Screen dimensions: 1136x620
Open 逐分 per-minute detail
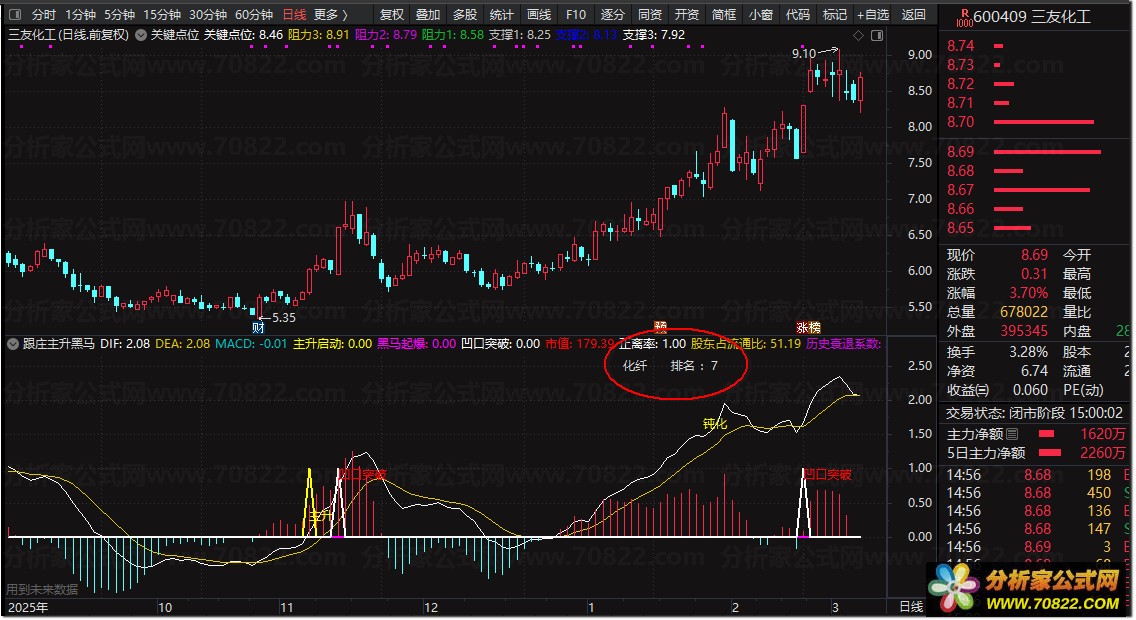pyautogui.click(x=613, y=14)
